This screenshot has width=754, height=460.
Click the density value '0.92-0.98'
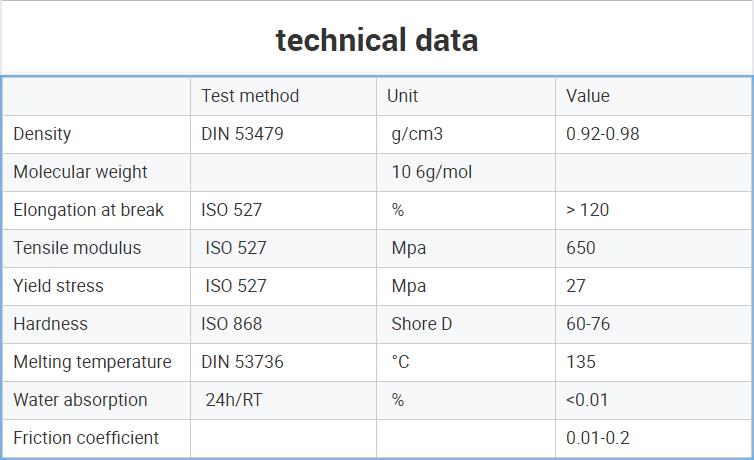click(x=603, y=134)
